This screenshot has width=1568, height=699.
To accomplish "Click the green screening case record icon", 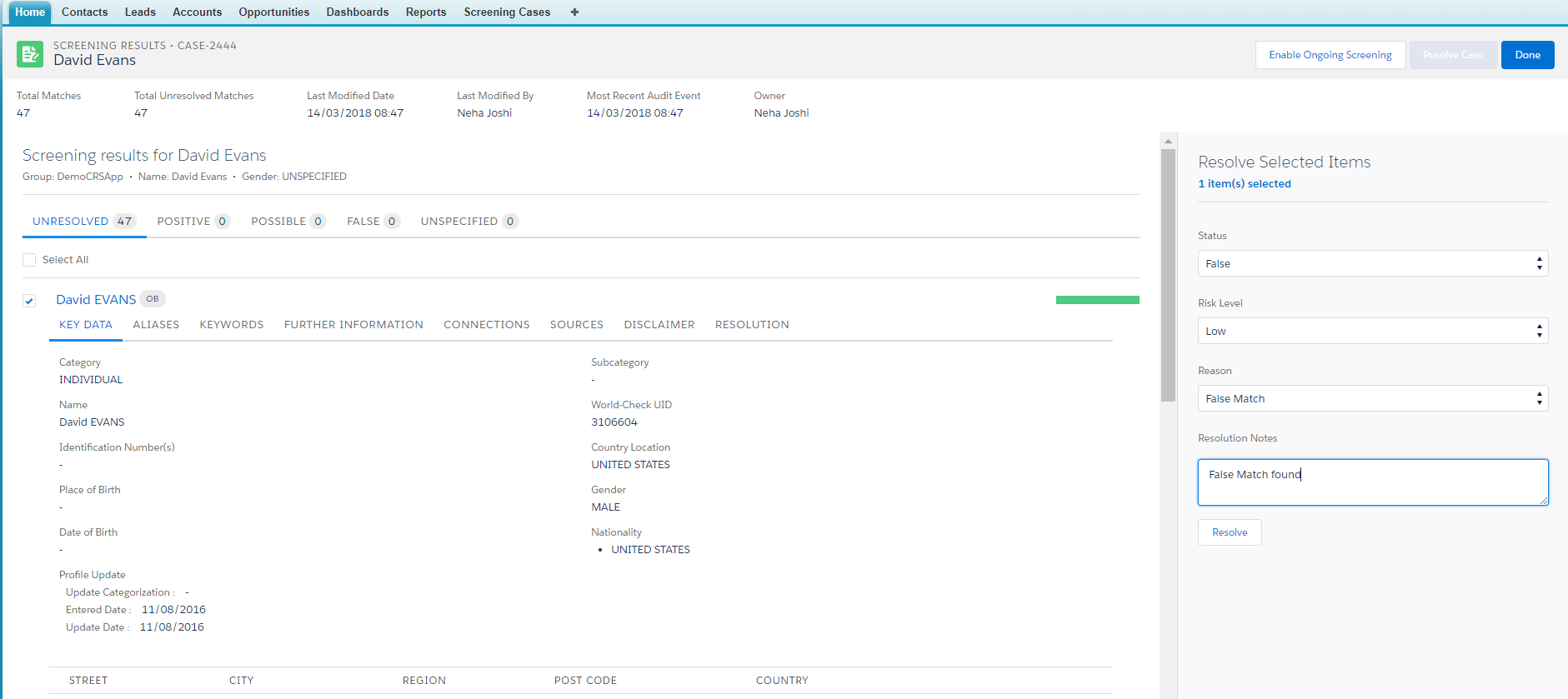I will 30,55.
